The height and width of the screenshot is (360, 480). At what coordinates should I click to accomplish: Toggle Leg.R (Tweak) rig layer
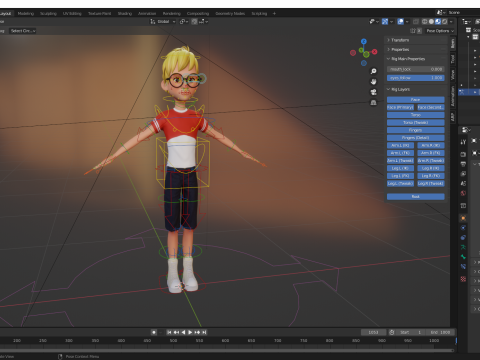pos(431,183)
